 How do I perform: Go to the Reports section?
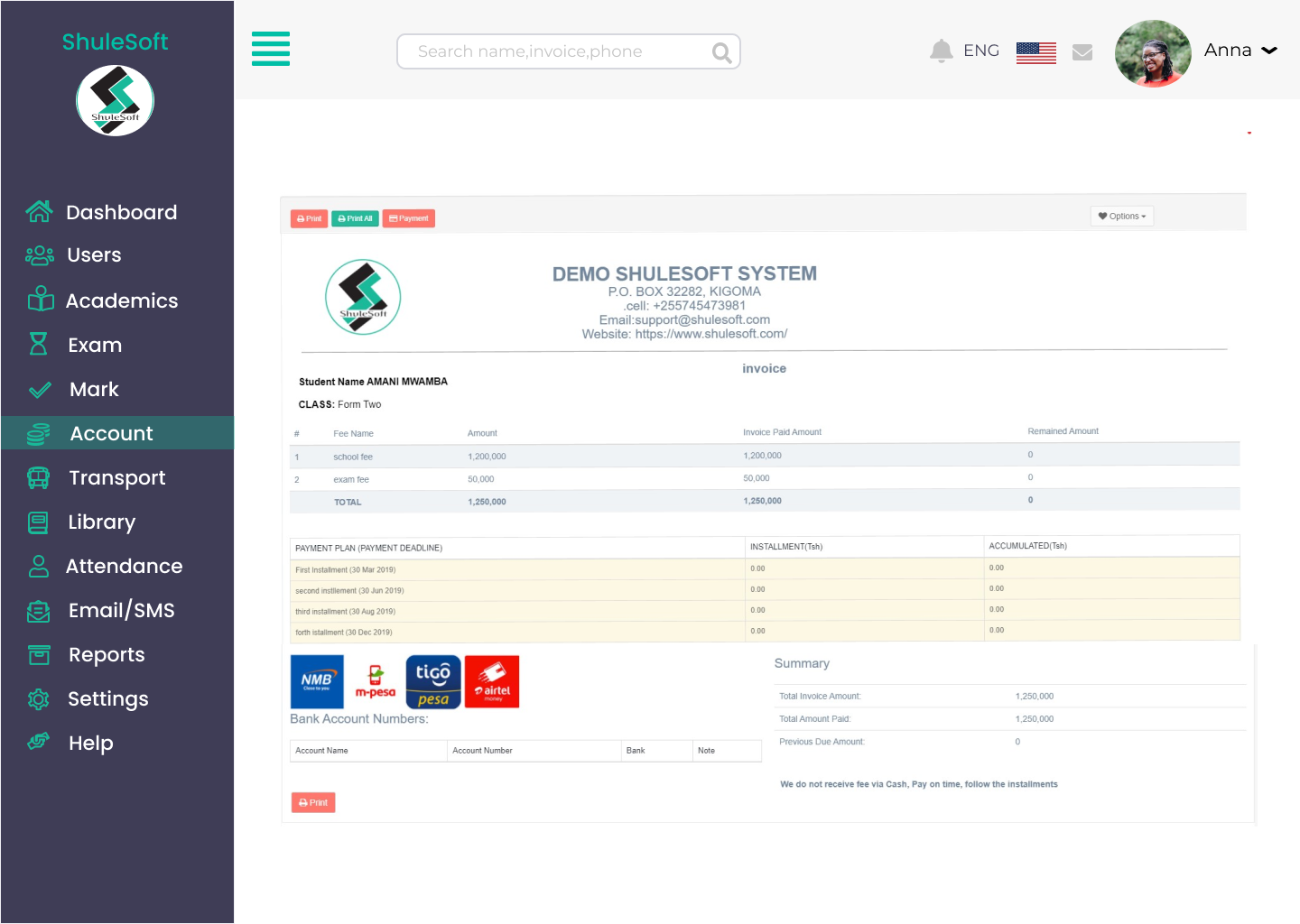(107, 654)
